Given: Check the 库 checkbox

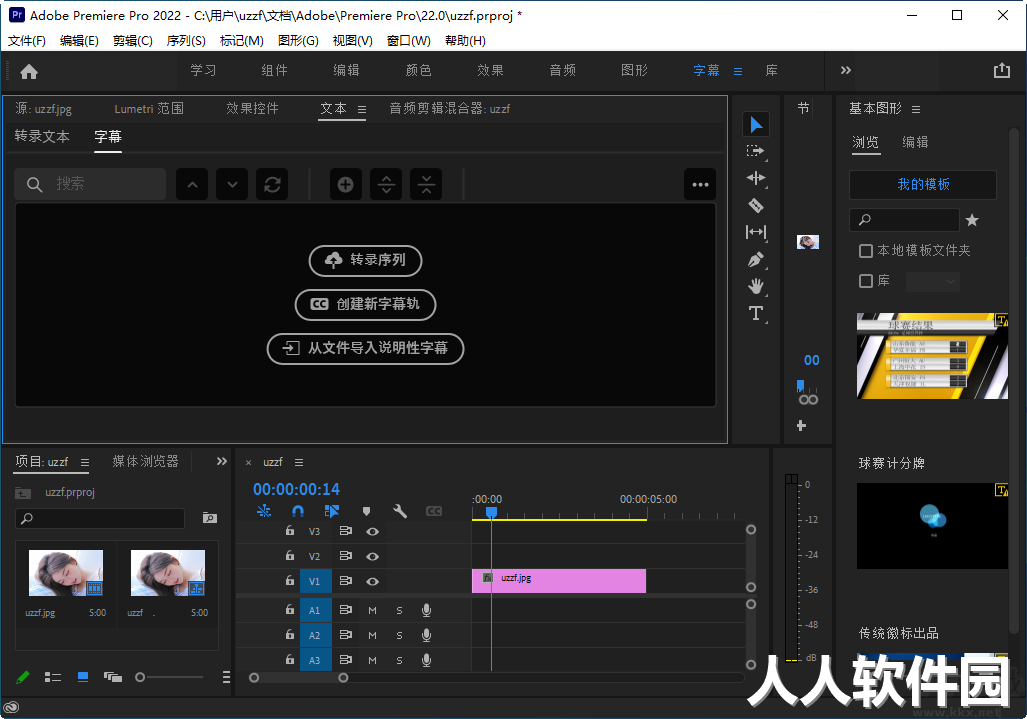Looking at the screenshot, I should coord(865,281).
